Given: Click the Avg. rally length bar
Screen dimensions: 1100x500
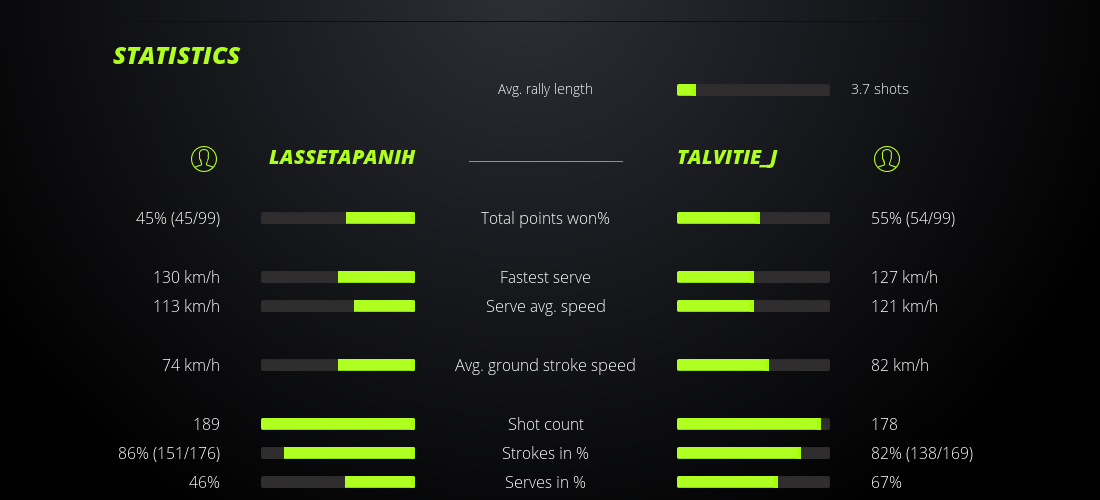Looking at the screenshot, I should (753, 90).
